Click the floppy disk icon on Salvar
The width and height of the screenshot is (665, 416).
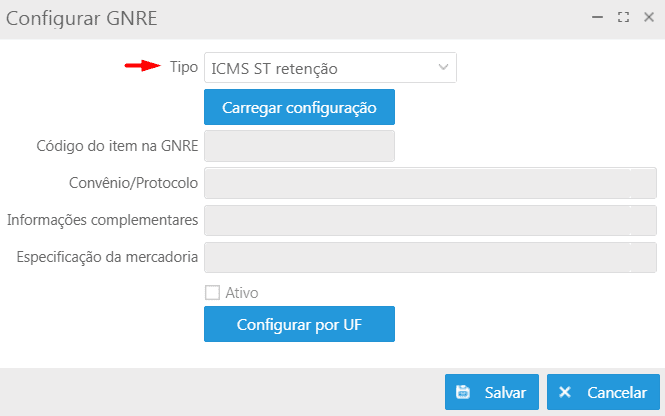(463, 392)
